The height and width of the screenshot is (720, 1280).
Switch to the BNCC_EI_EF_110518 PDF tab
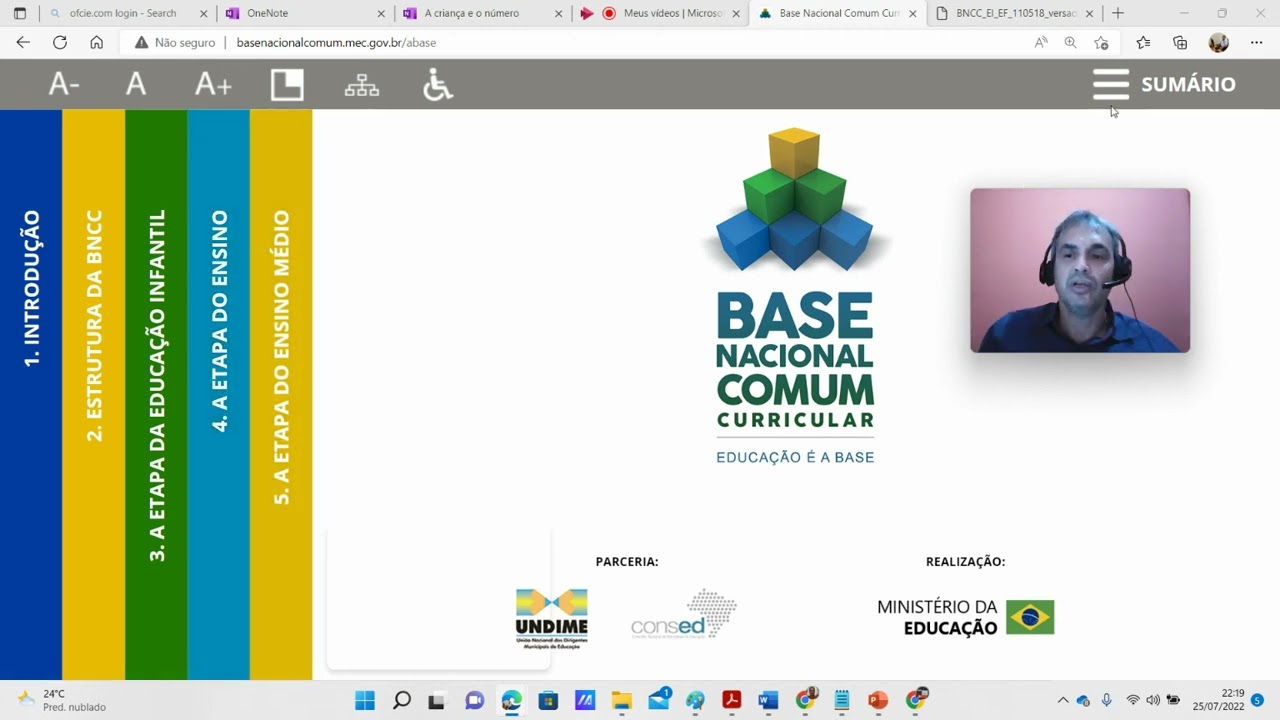coord(1015,13)
